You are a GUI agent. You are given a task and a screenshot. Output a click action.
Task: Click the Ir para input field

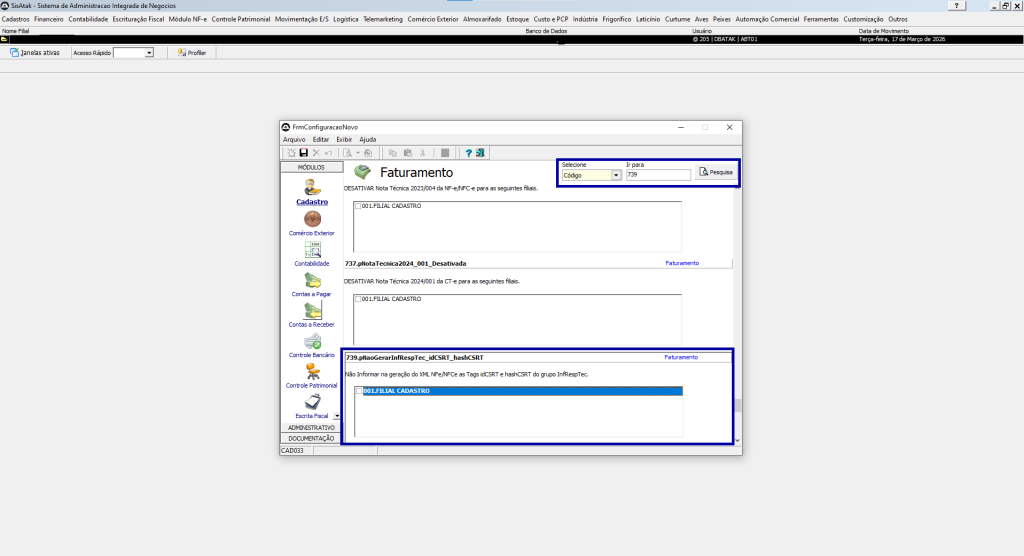[658, 175]
